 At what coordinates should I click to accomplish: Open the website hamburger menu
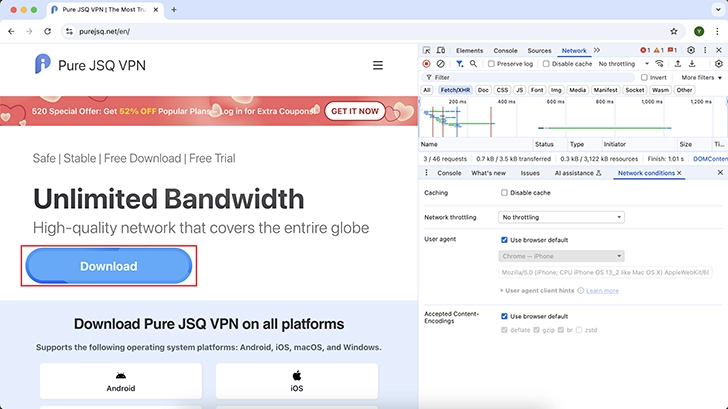[x=378, y=65]
